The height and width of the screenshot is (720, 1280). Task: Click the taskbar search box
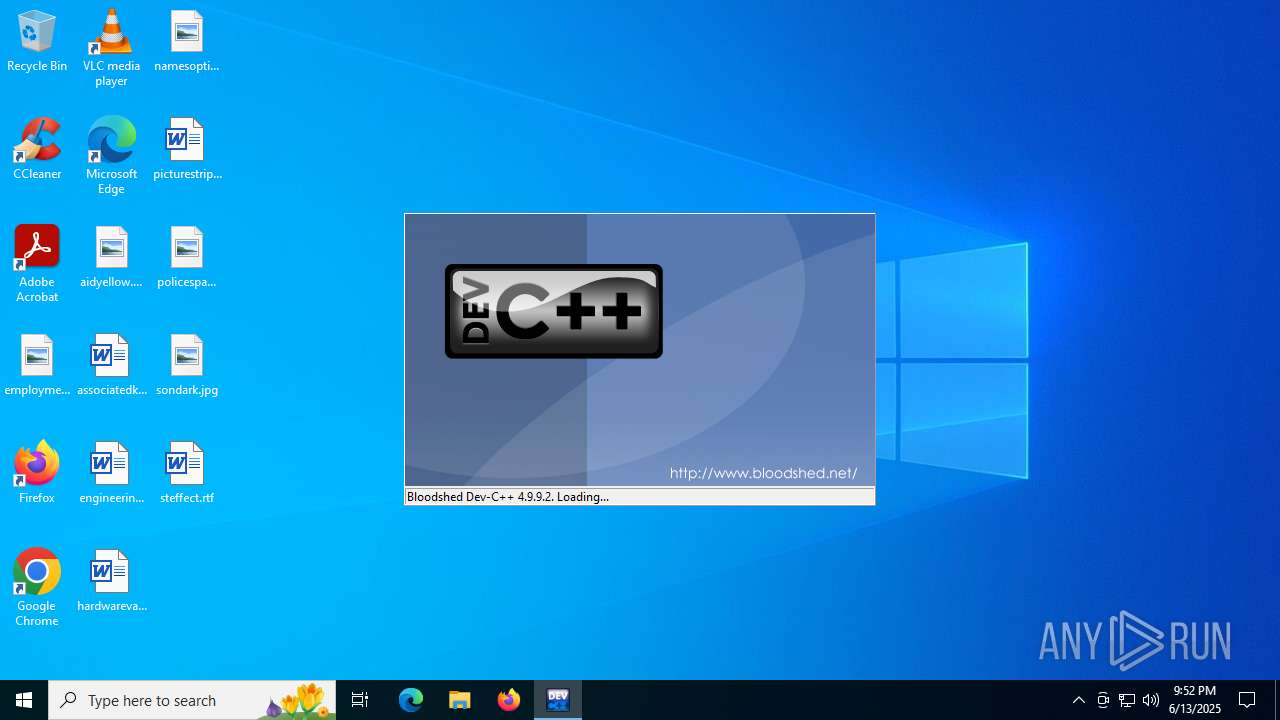tap(192, 700)
